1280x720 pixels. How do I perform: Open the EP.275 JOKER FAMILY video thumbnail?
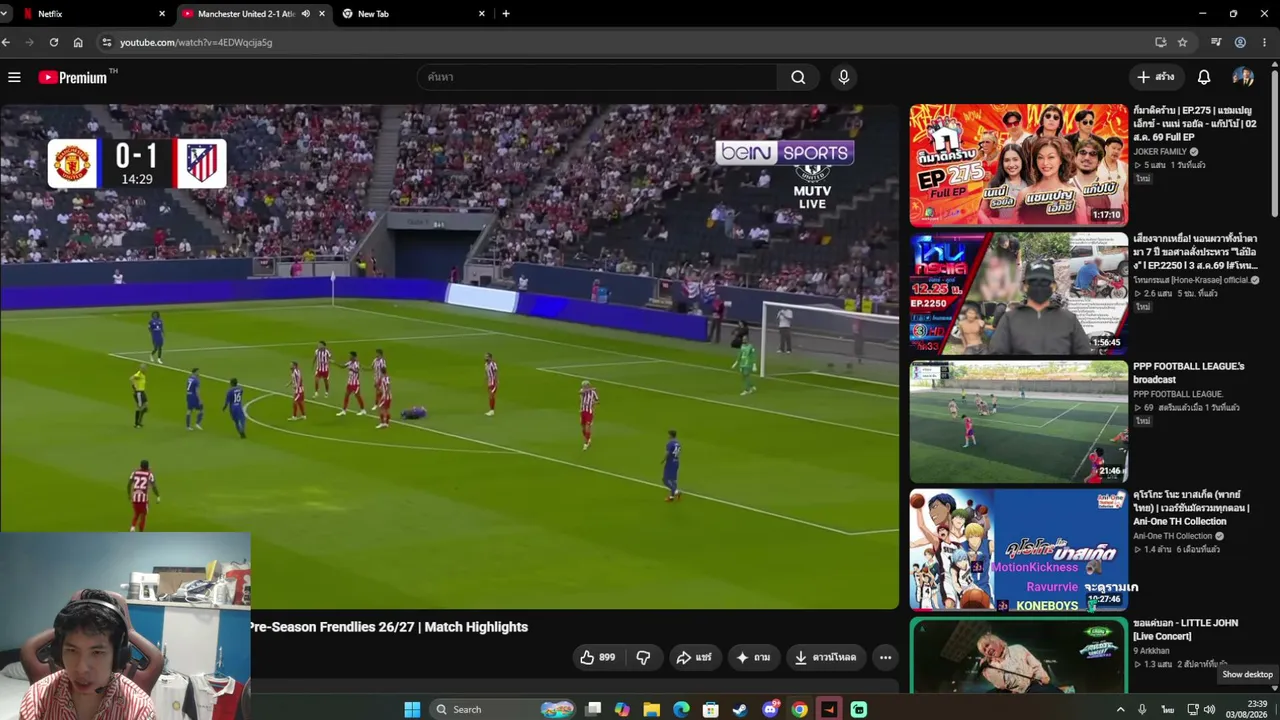tap(1018, 165)
